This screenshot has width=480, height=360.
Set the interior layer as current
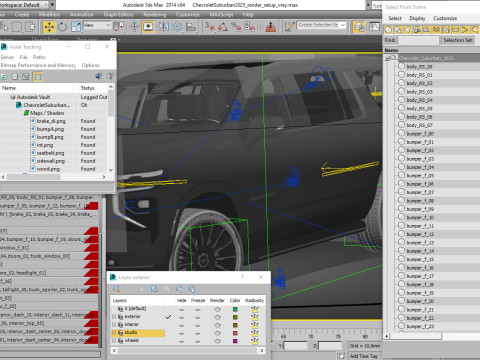point(168,325)
